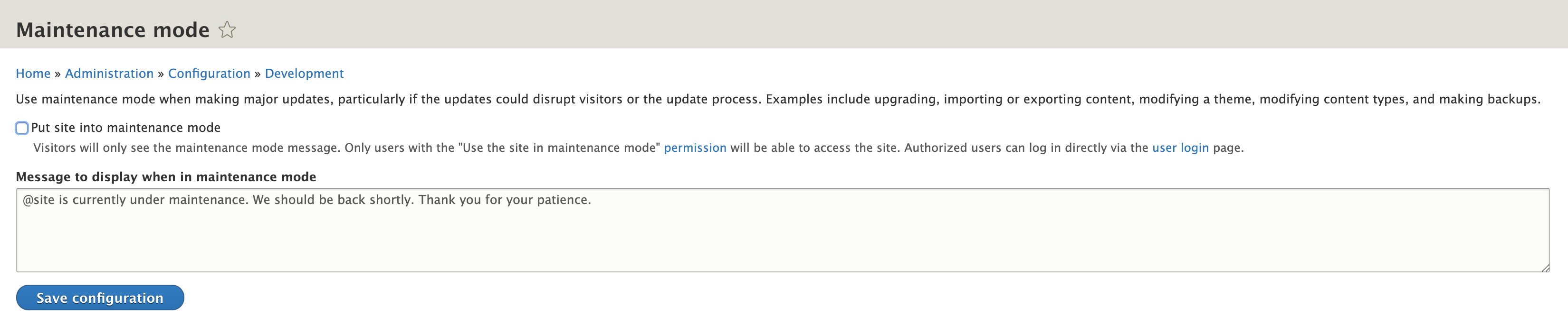Click the "Message to display" field label
This screenshot has width=1568, height=335.
click(x=166, y=177)
